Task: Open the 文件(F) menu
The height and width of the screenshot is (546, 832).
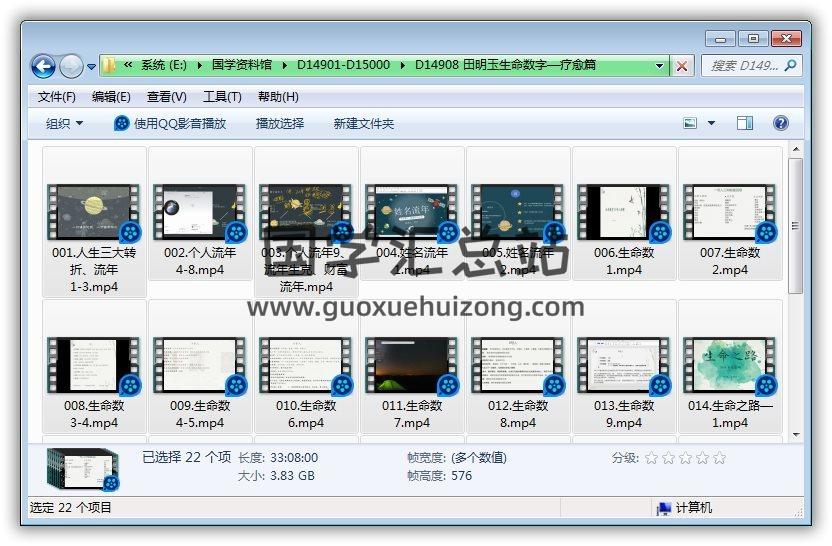Action: pos(57,97)
